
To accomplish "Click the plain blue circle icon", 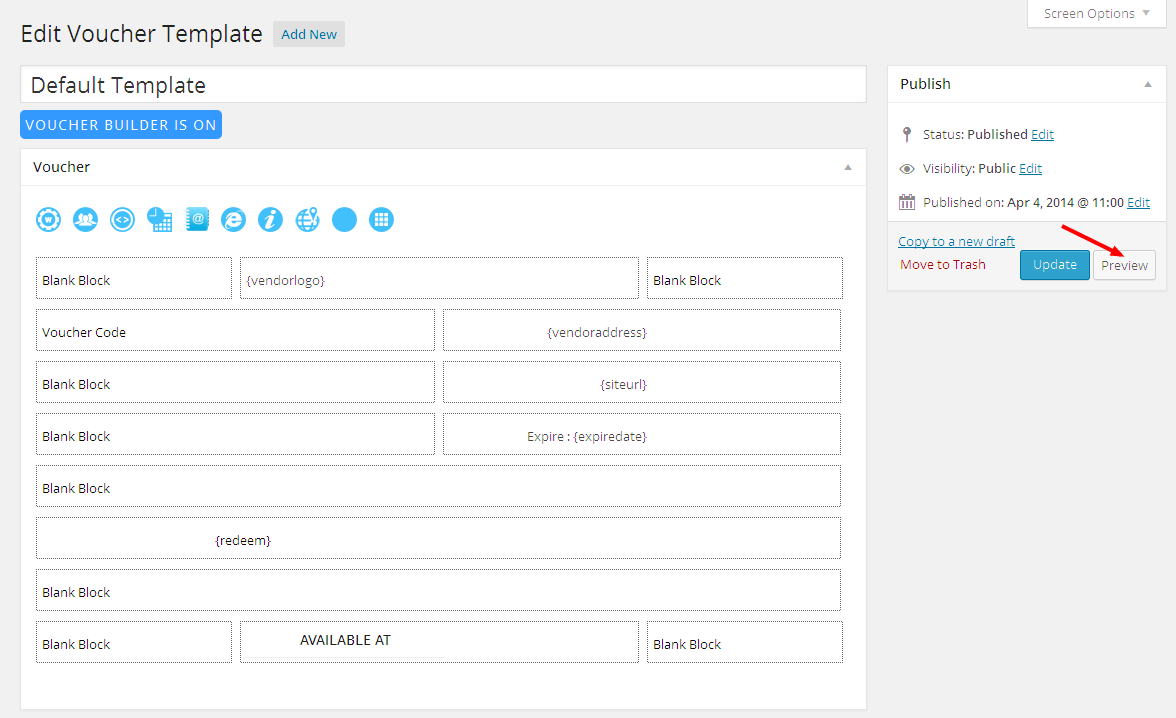I will [x=344, y=220].
